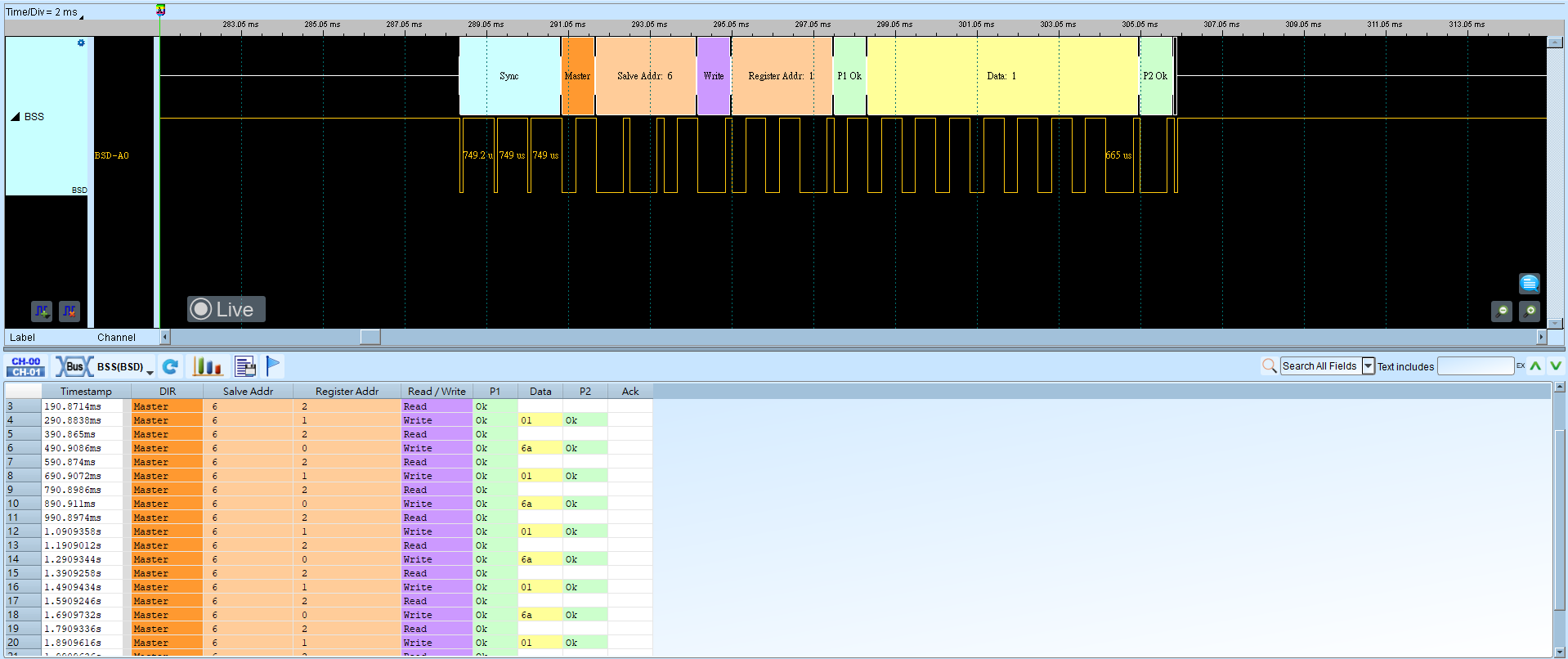Select the Slave Addr: 6 decode segment
Viewport: 1568px width, 659px height.
[645, 76]
